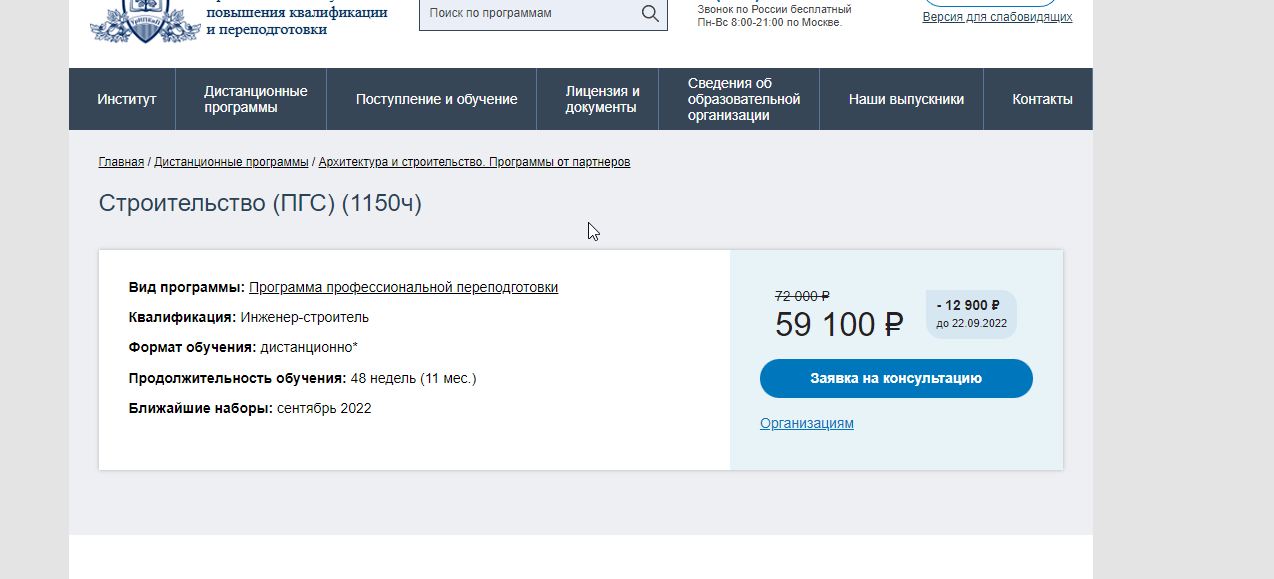Click 'Дистанционные программы' breadcrumb link
The height and width of the screenshot is (579, 1274).
click(x=231, y=162)
